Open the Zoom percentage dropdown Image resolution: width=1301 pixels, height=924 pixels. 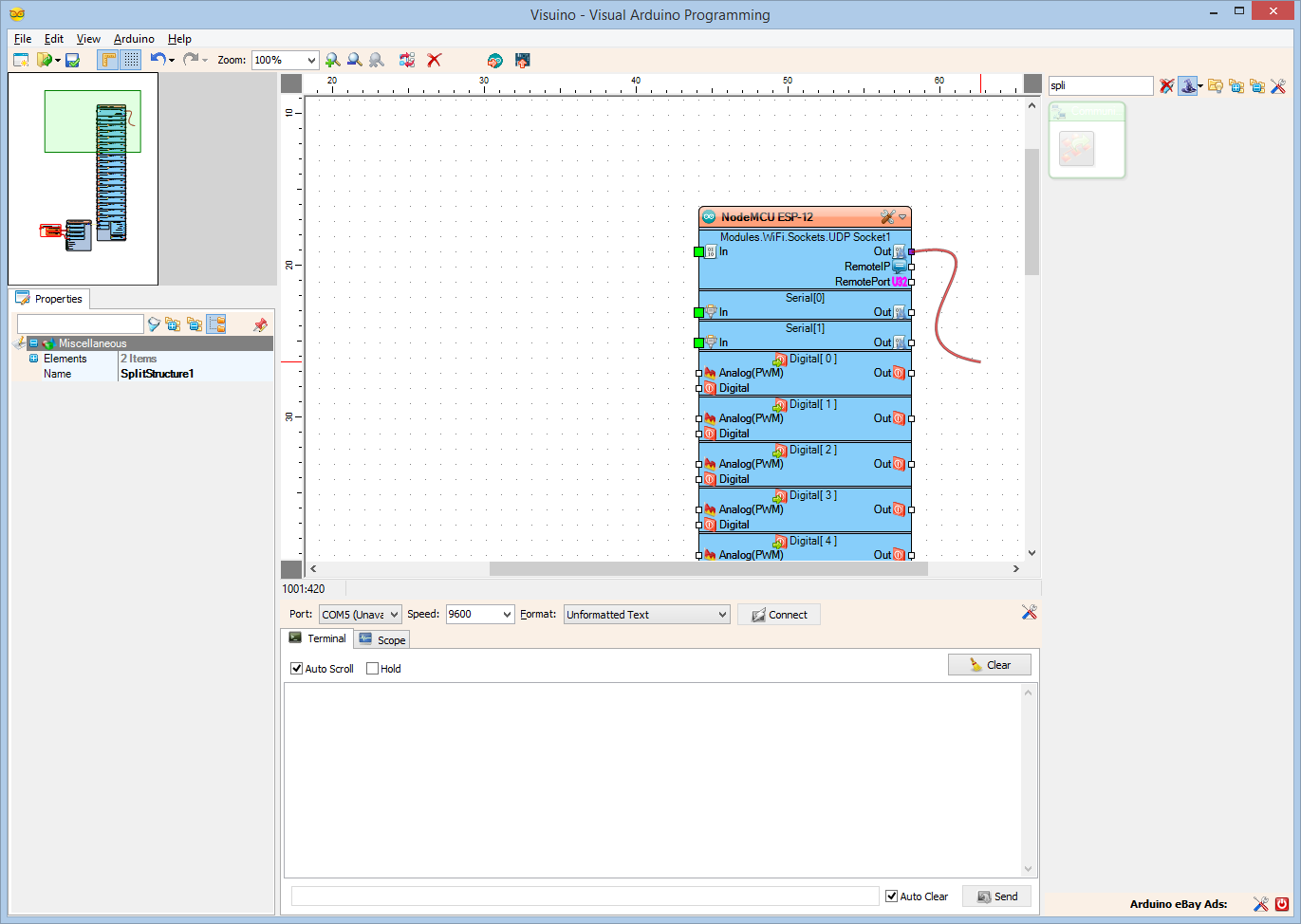click(x=311, y=60)
